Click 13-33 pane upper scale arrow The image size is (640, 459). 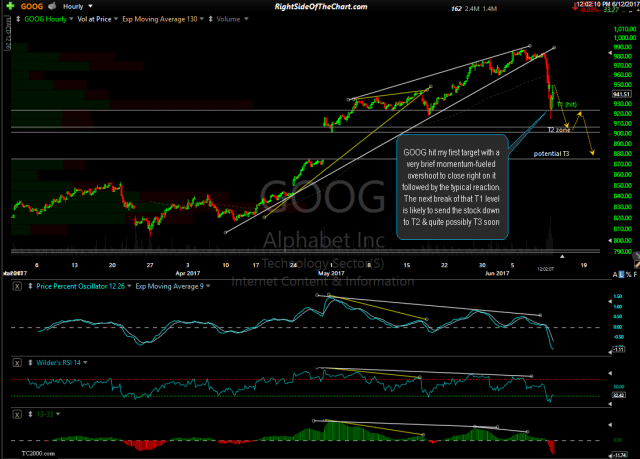pyautogui.click(x=610, y=425)
